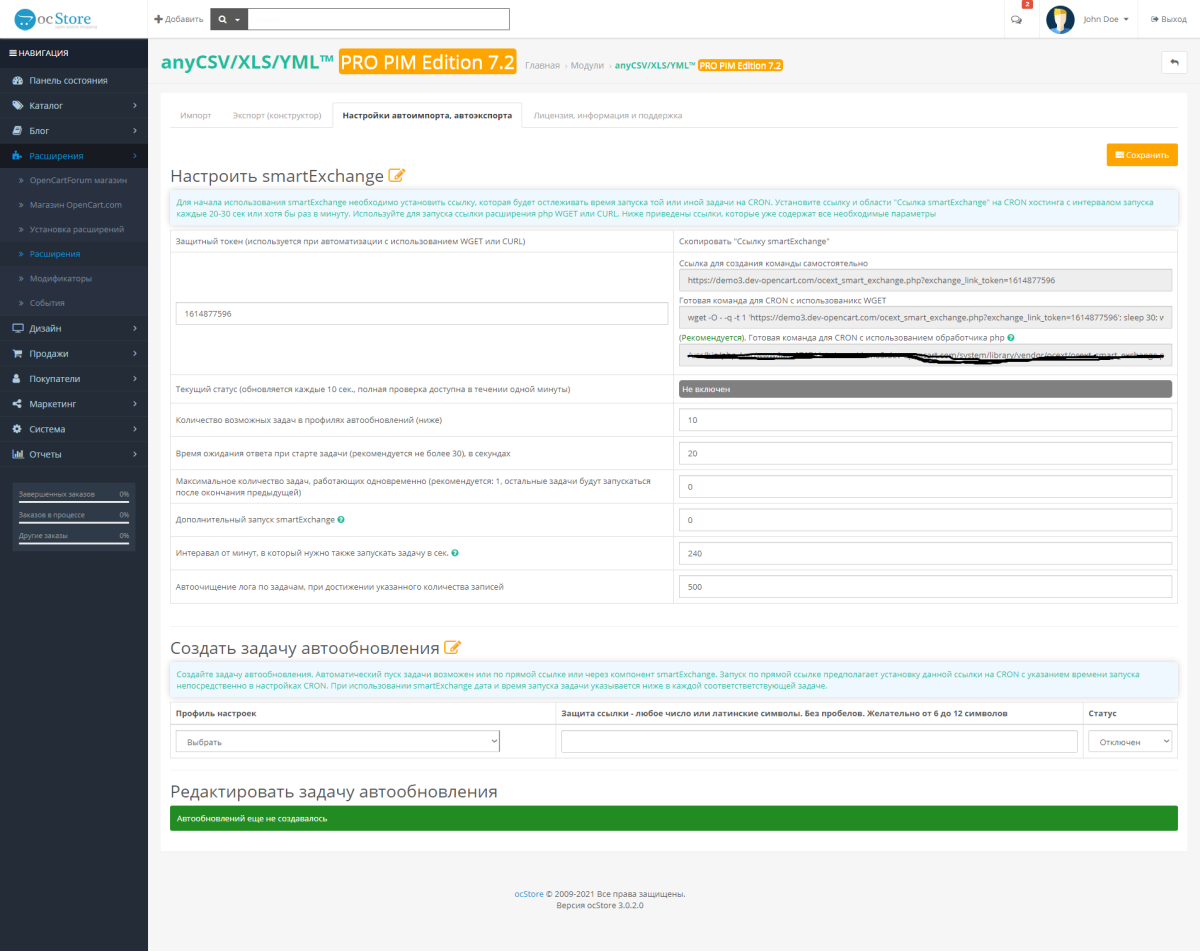This screenshot has height=952, width=1200.
Task: Click the response wait time field
Action: click(925, 453)
